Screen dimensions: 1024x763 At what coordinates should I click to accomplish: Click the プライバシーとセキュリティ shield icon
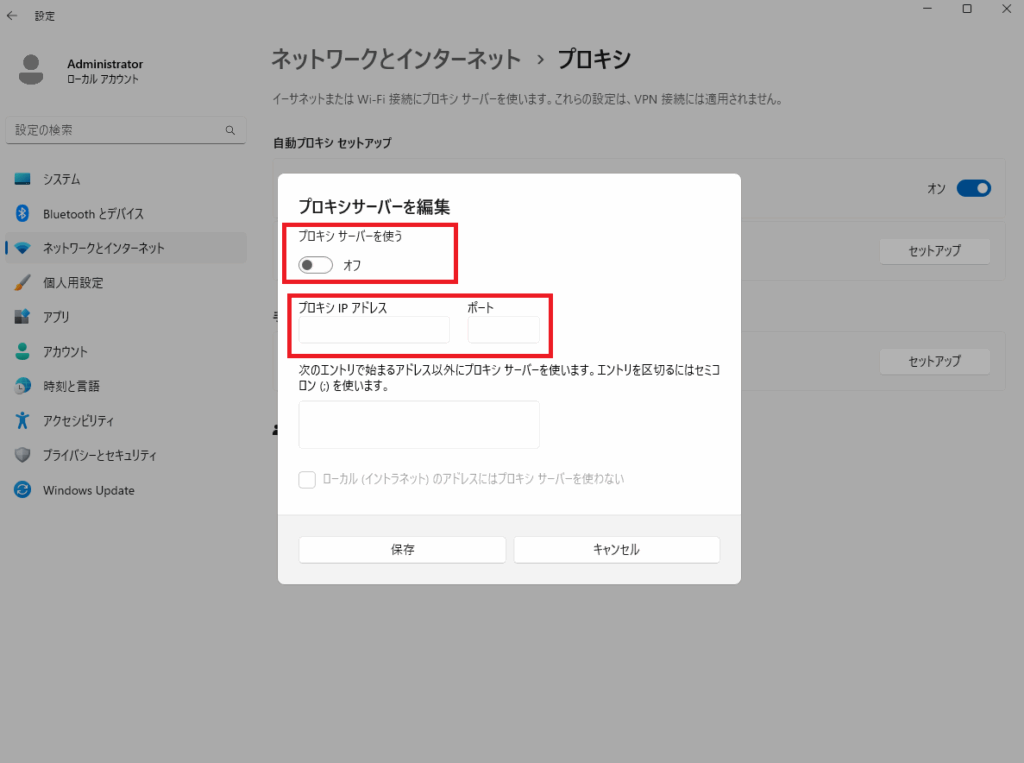click(22, 455)
